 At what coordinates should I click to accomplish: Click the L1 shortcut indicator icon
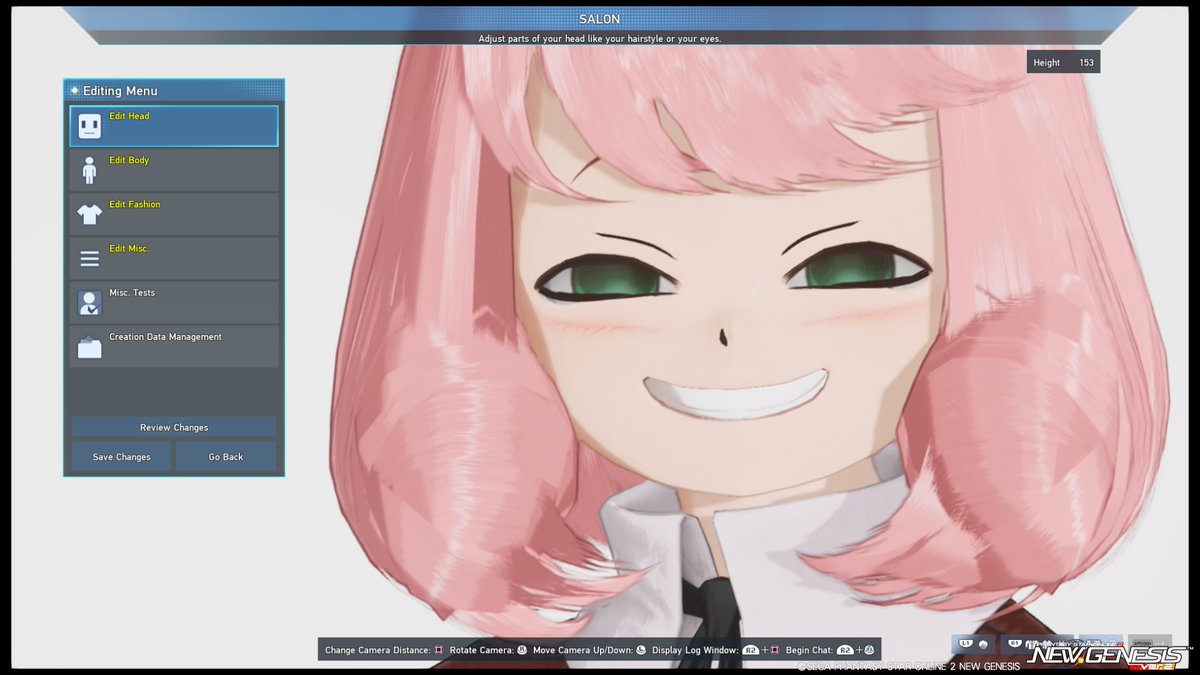click(x=965, y=643)
